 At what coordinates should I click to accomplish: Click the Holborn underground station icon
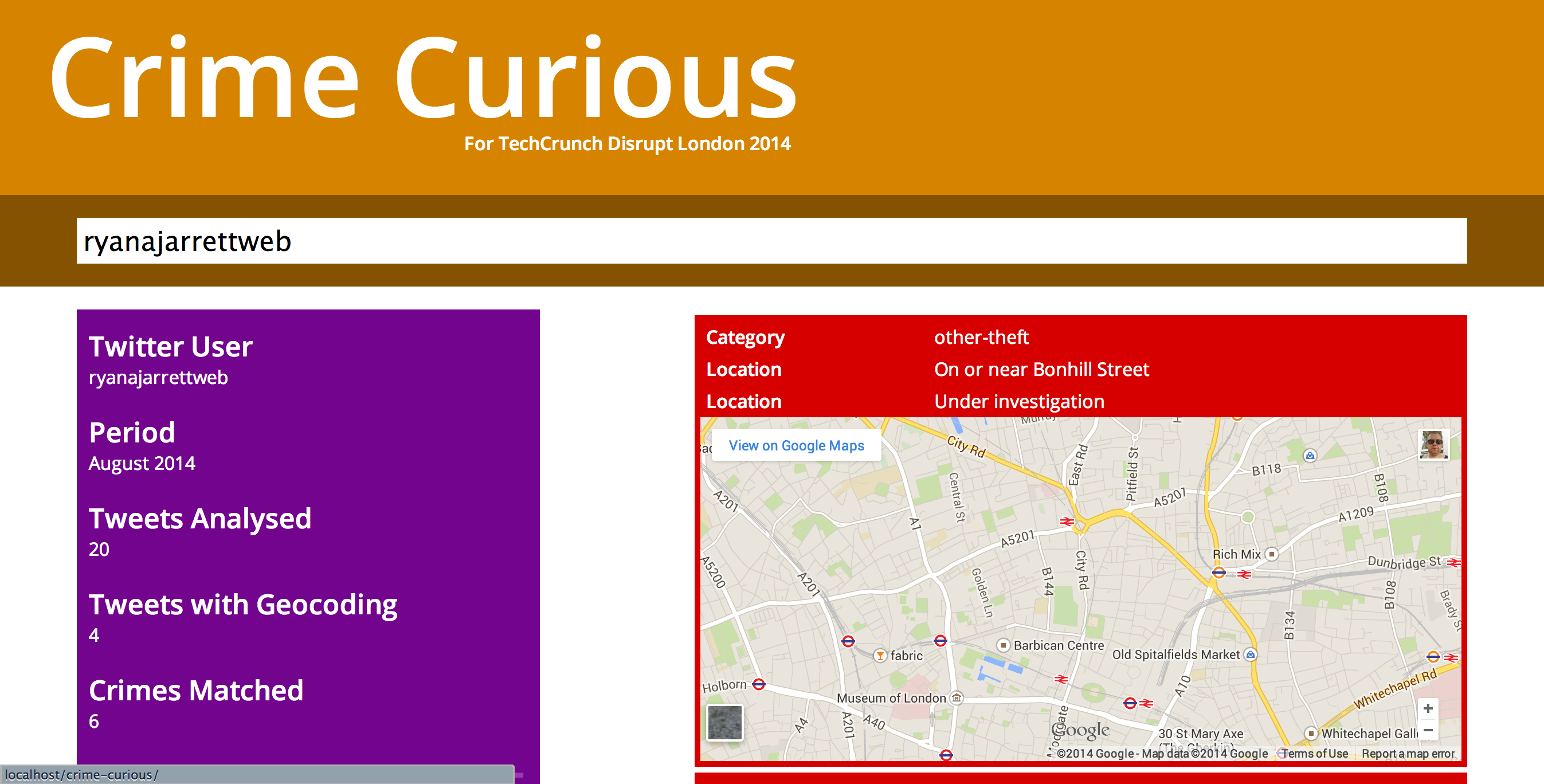pos(759,684)
